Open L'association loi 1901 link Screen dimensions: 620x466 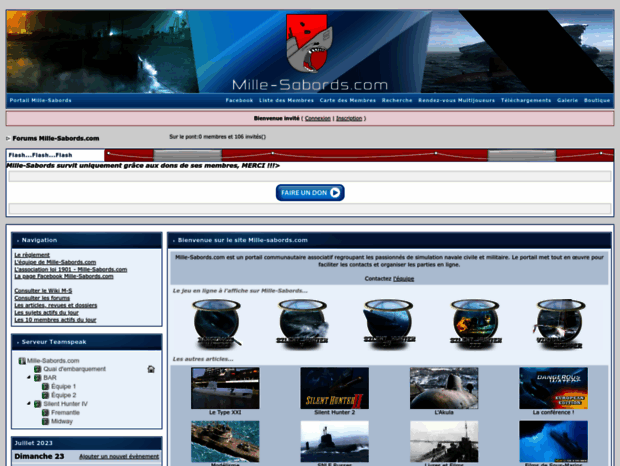[x=70, y=269]
